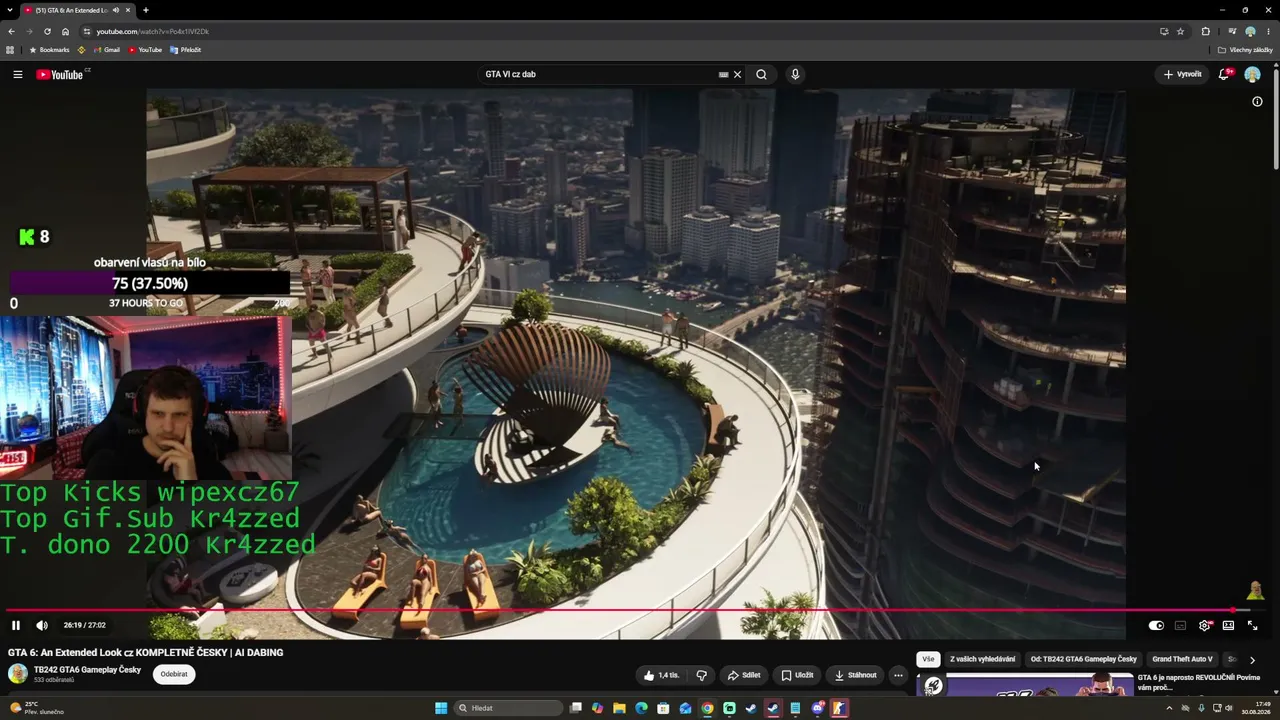The width and height of the screenshot is (1280, 720).
Task: Start voice search with microphone
Action: click(795, 74)
